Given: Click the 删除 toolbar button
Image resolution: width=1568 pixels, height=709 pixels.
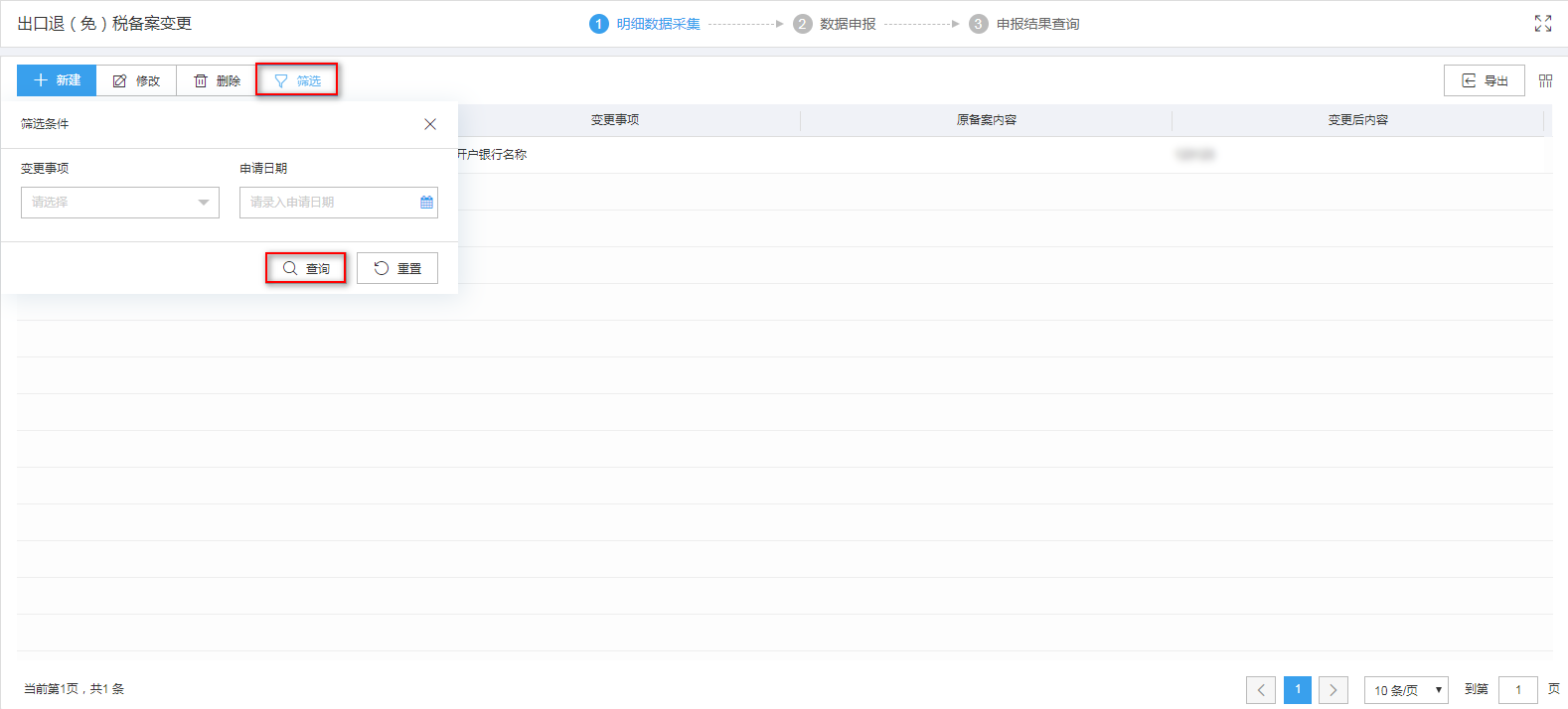Looking at the screenshot, I should [217, 80].
